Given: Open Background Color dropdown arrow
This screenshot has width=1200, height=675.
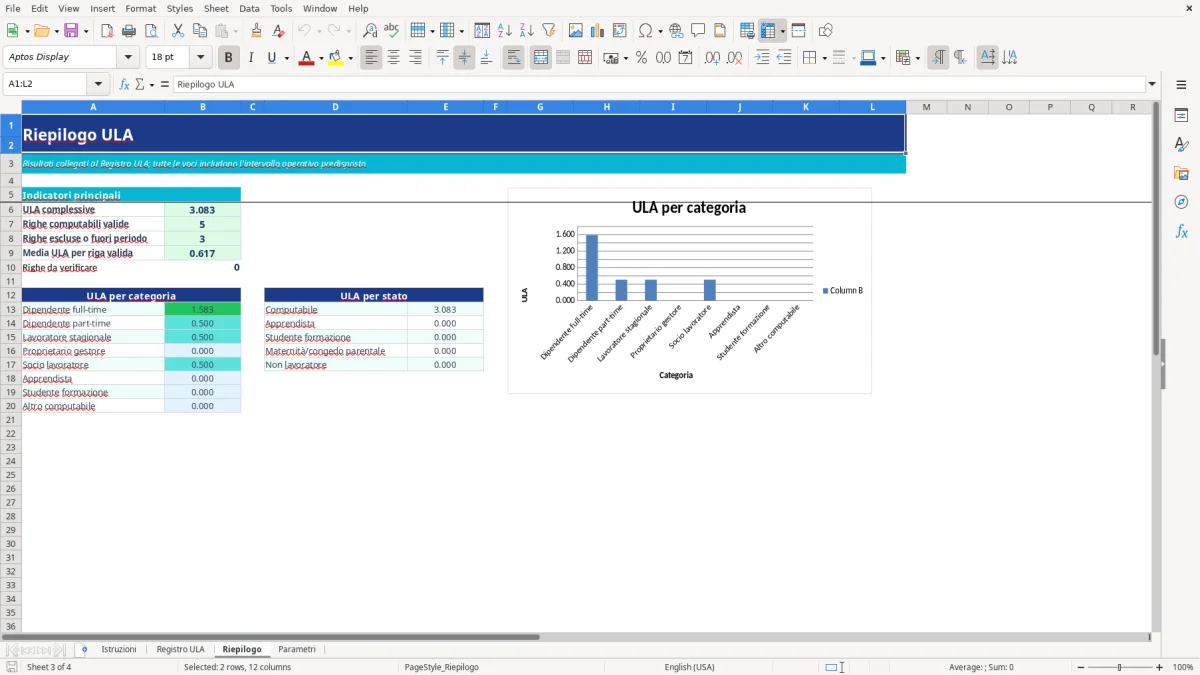Looking at the screenshot, I should (350, 58).
